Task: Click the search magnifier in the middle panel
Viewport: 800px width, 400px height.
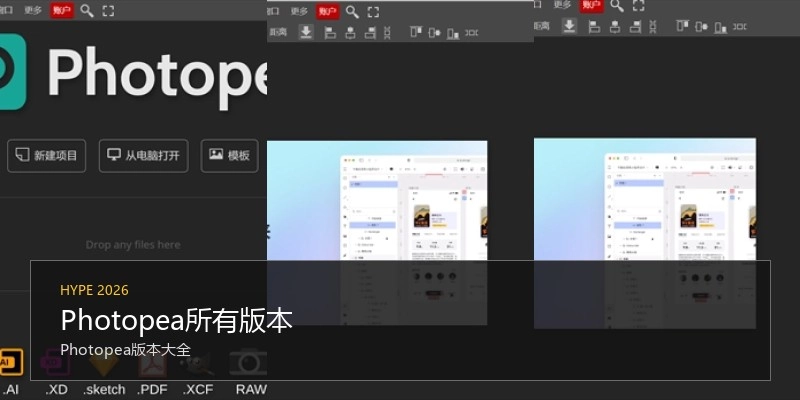Action: pyautogui.click(x=352, y=12)
